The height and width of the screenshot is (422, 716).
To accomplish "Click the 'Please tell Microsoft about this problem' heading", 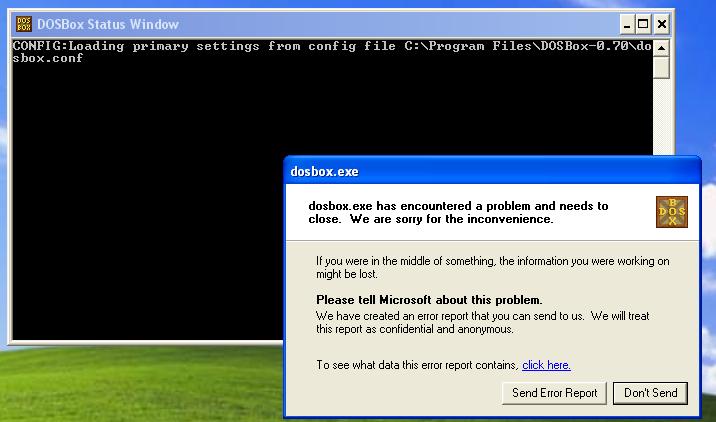I will (x=429, y=300).
